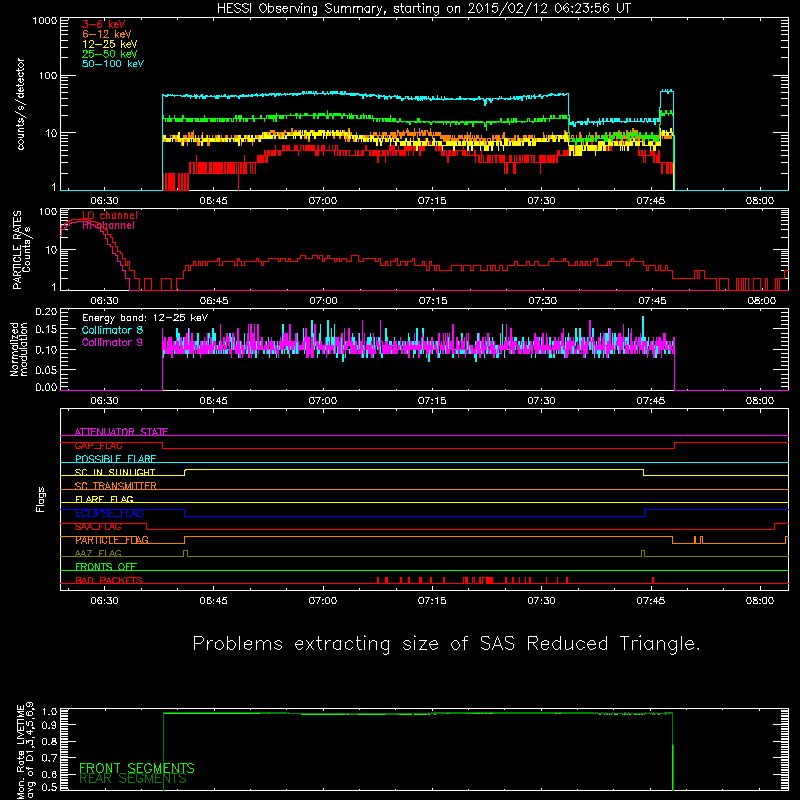
Task: Click the FRONT SEGMENTS legend label
Action: click(x=137, y=768)
